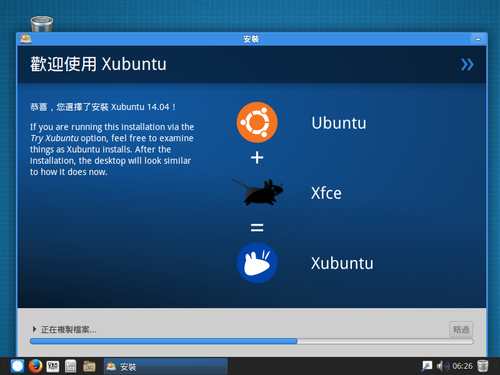Open the file manager folder in the taskbar
The width and height of the screenshot is (500, 375).
click(x=89, y=366)
